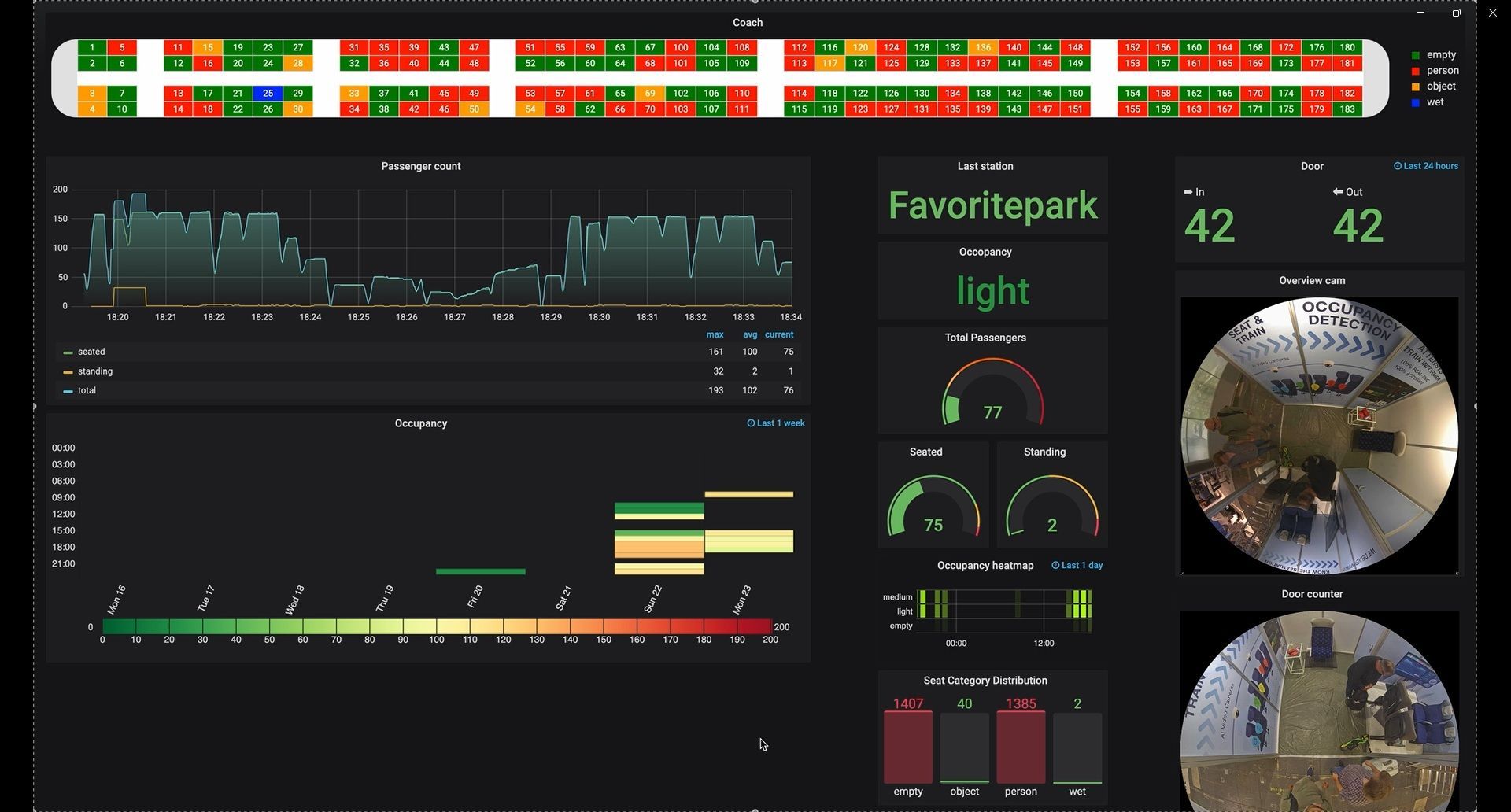
Task: Sort the Passenger count legend by max column
Action: (715, 334)
